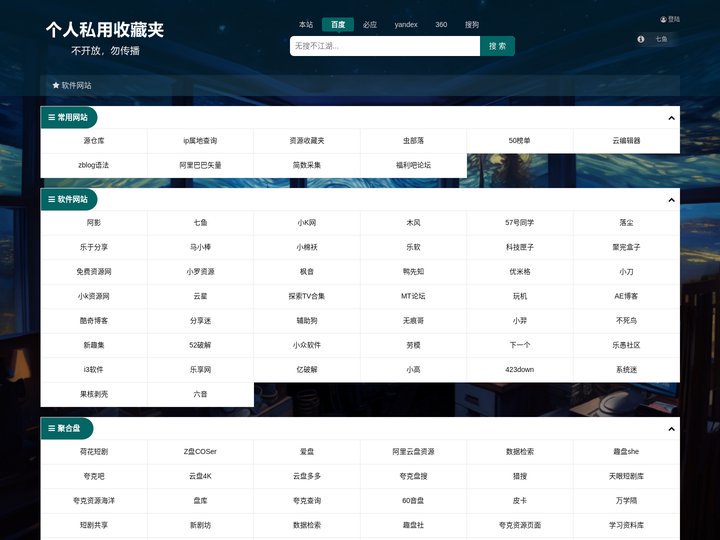Open the 夸克资源海洋 link
720x540 pixels.
tap(94, 501)
